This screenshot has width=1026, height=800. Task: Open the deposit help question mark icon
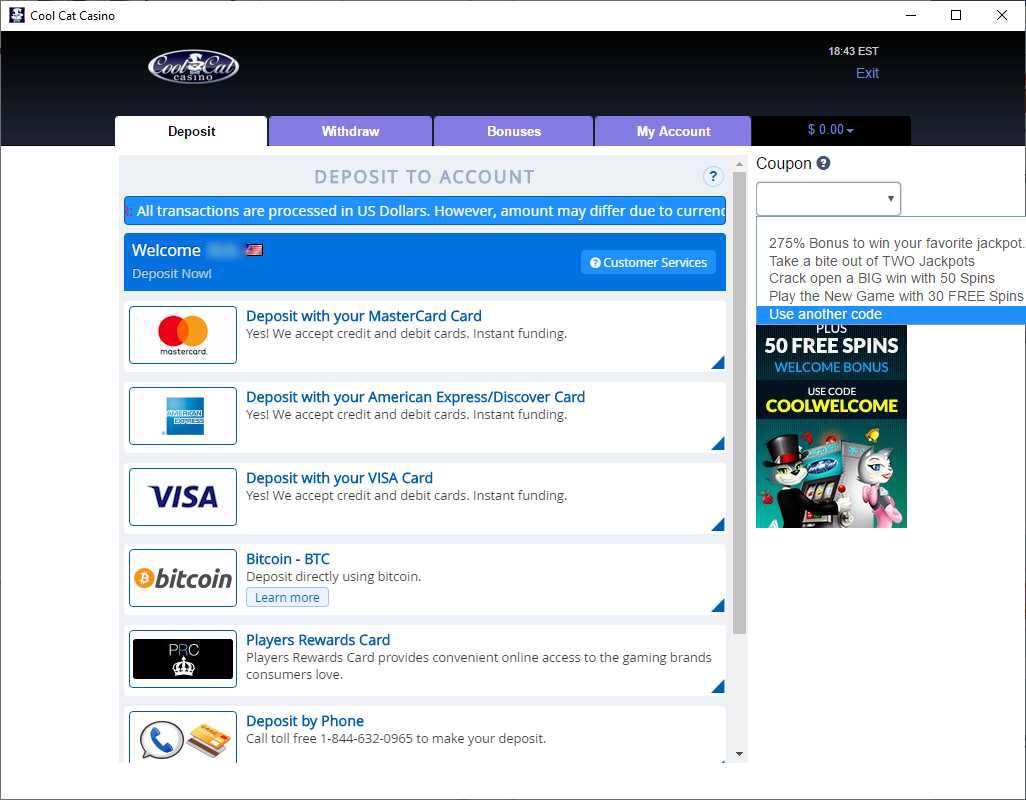[x=713, y=176]
